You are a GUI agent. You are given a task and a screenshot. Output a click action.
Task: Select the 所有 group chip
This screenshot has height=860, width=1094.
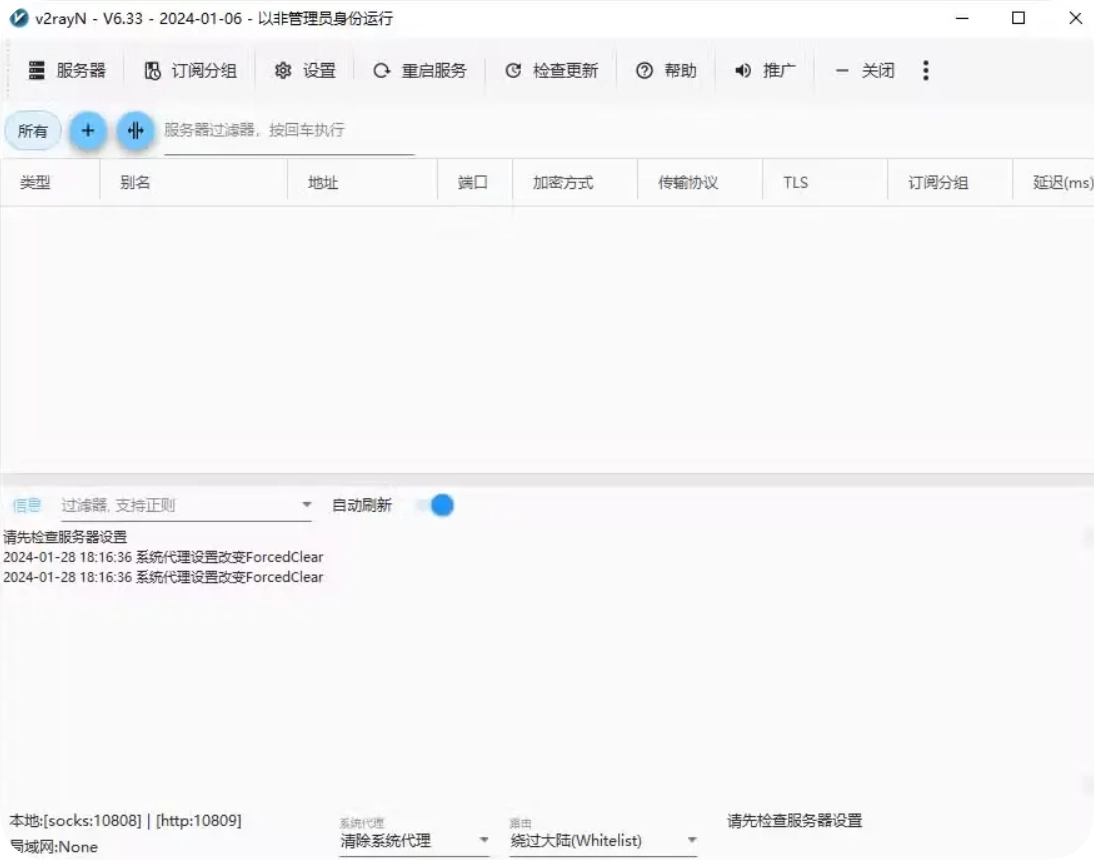[33, 131]
